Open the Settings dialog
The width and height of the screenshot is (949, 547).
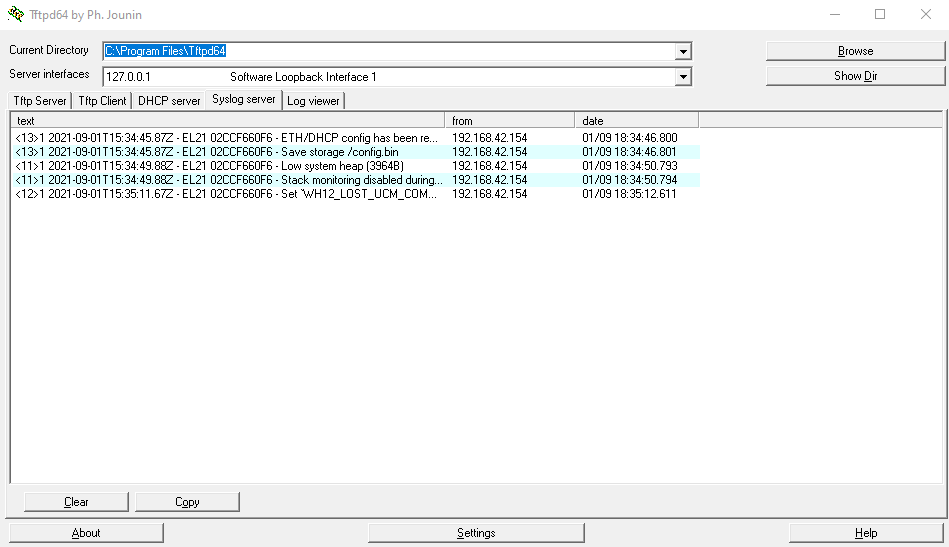point(476,533)
